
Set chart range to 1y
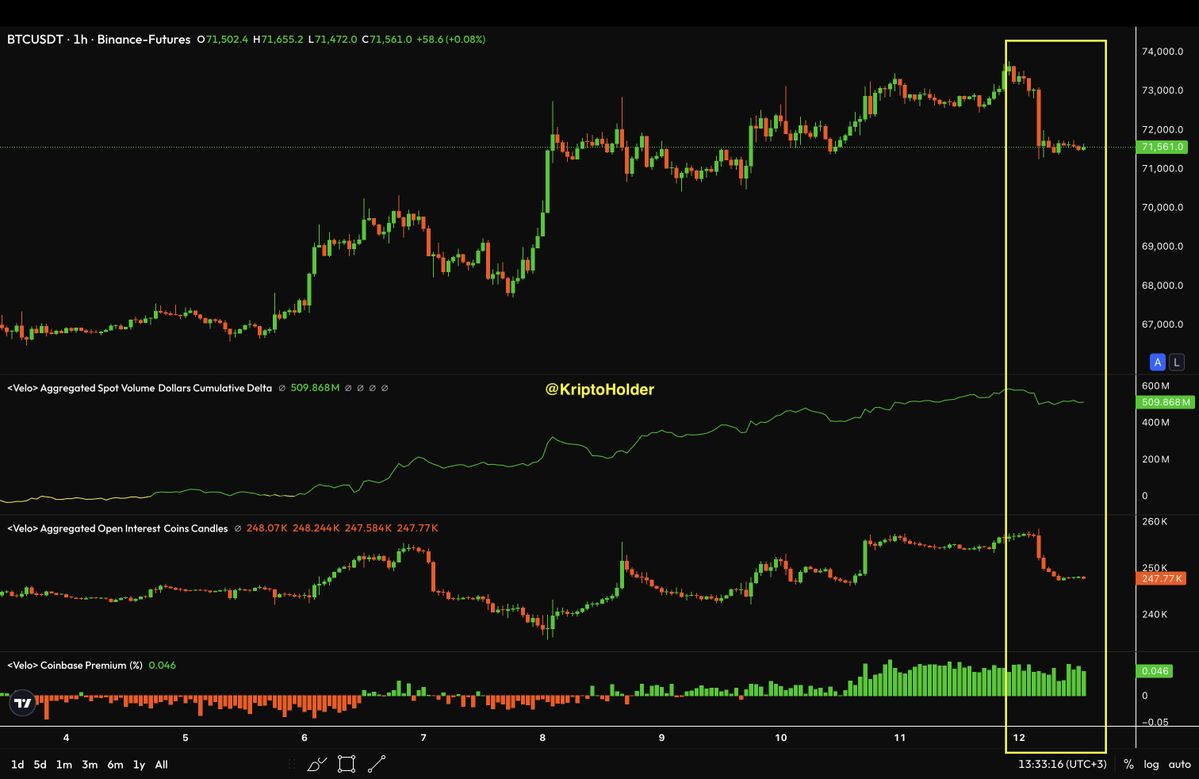pos(139,764)
